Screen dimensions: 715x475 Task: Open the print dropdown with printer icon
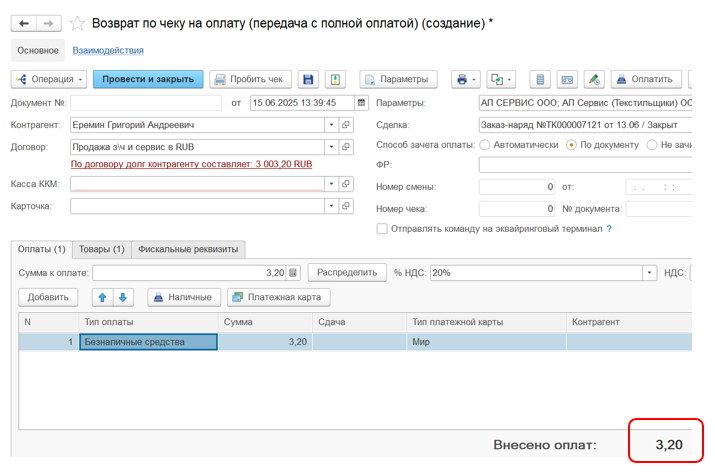coord(466,79)
